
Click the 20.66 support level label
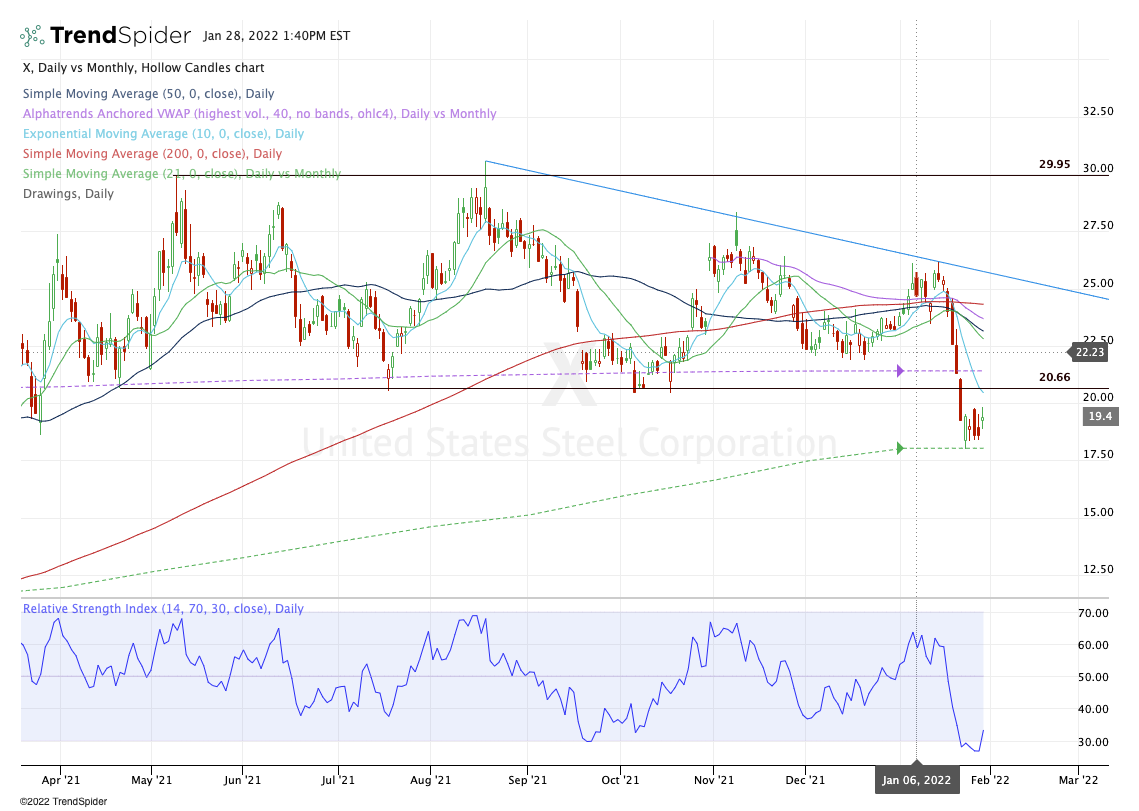(x=1053, y=377)
